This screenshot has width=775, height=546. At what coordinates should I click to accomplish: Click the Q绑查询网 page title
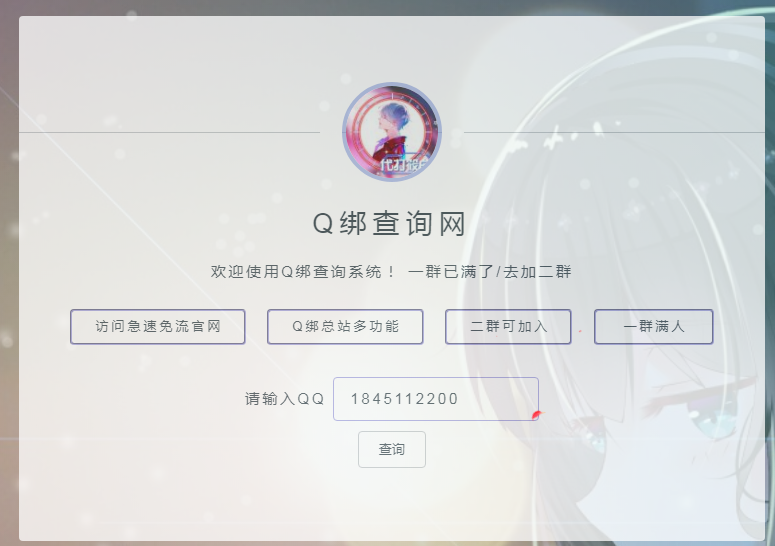click(390, 224)
